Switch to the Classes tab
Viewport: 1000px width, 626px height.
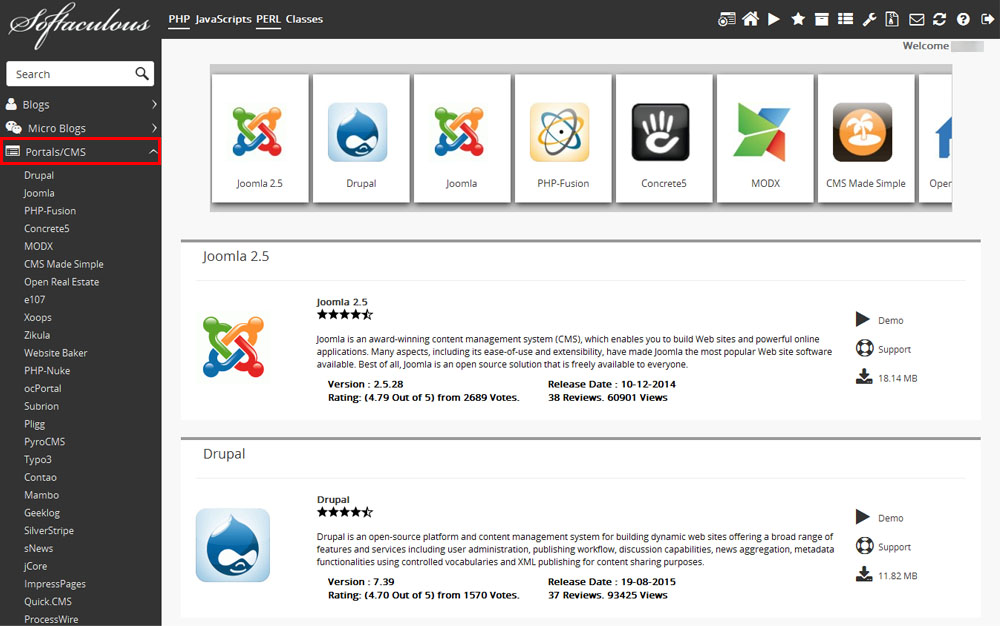304,19
